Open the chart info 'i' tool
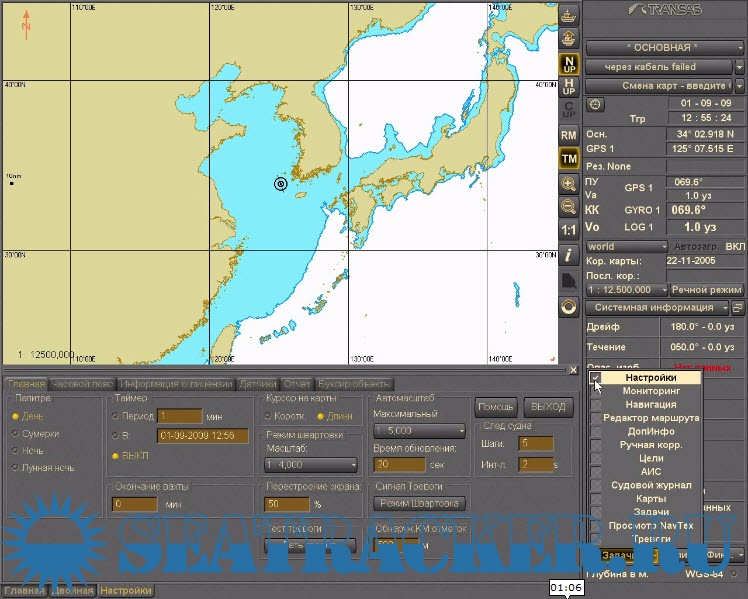The width and height of the screenshot is (748, 599). click(x=569, y=255)
